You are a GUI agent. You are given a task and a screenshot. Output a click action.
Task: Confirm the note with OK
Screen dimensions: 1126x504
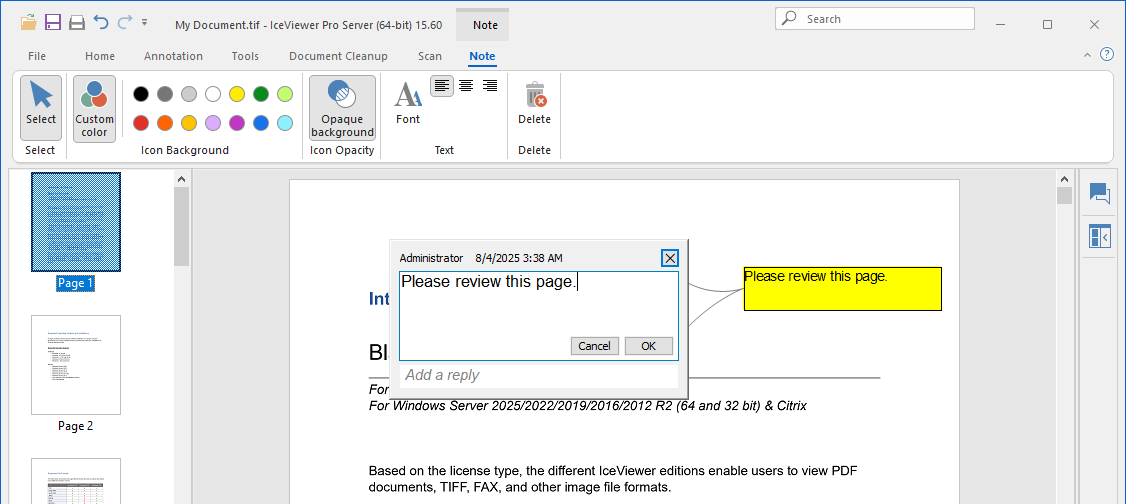pos(648,346)
